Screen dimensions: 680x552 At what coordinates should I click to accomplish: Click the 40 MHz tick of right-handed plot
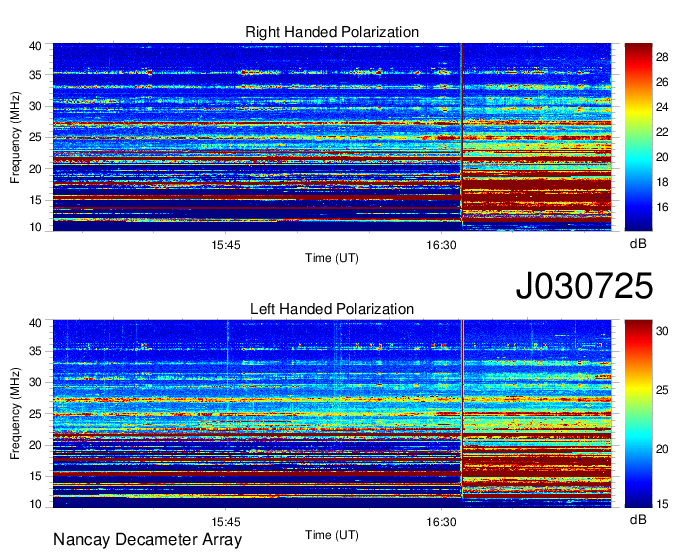[35, 46]
